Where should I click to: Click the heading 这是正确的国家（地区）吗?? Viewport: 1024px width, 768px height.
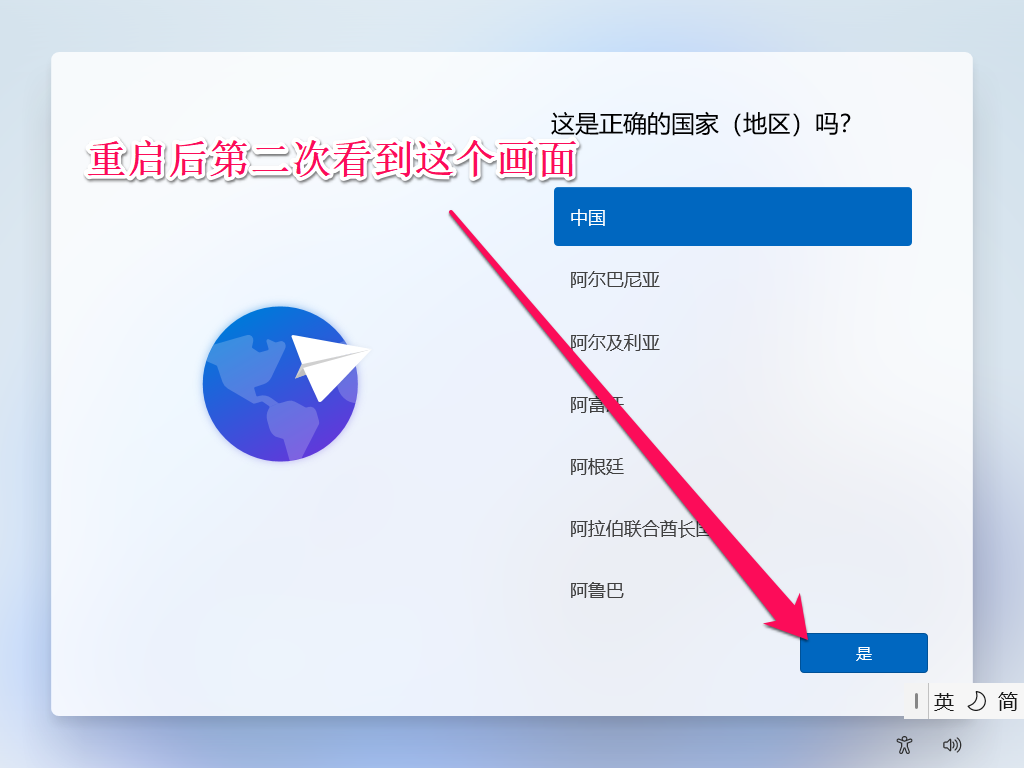tap(700, 124)
